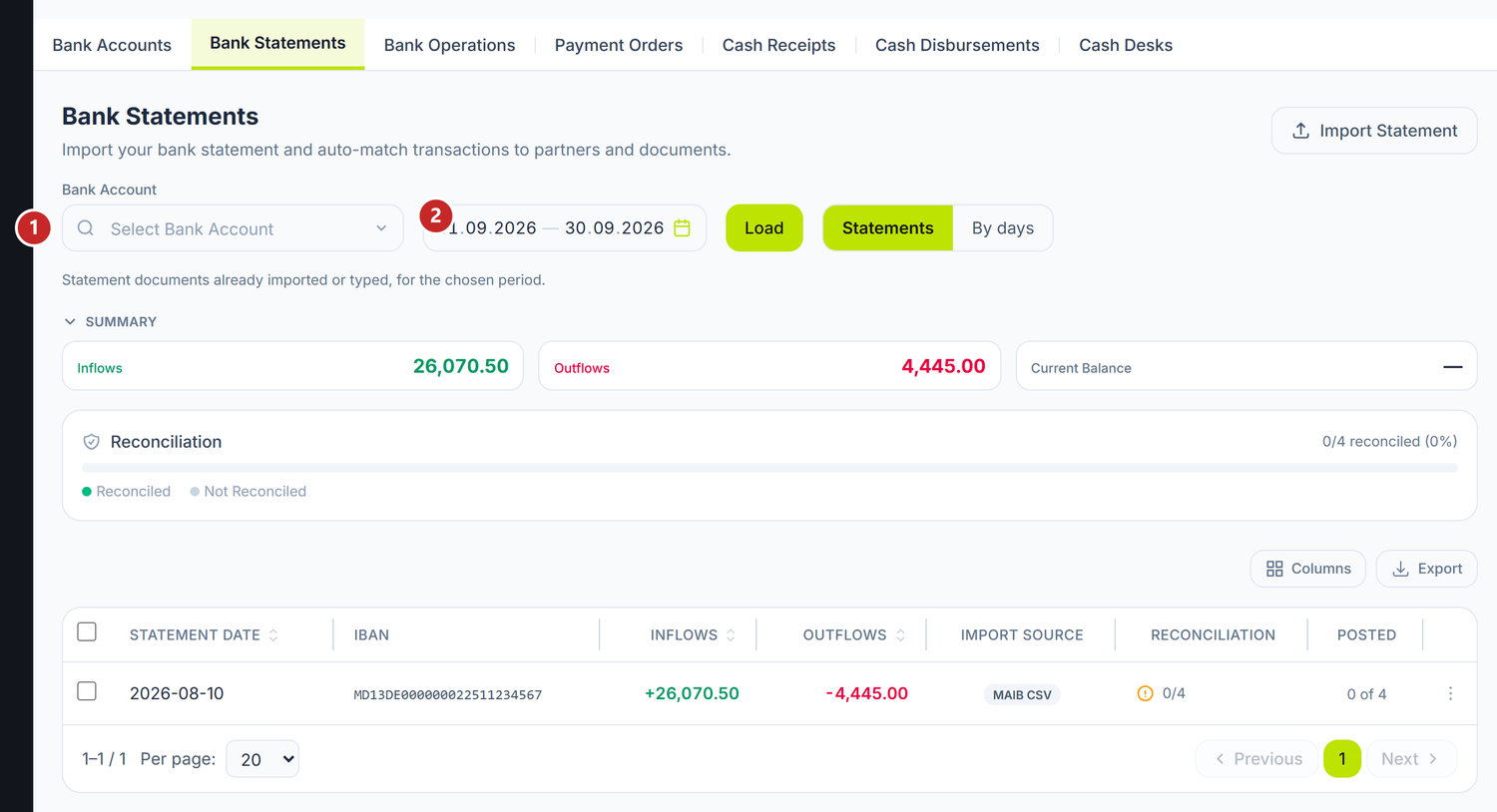This screenshot has width=1497, height=812.
Task: Click the Import Statement button
Action: 1374,131
